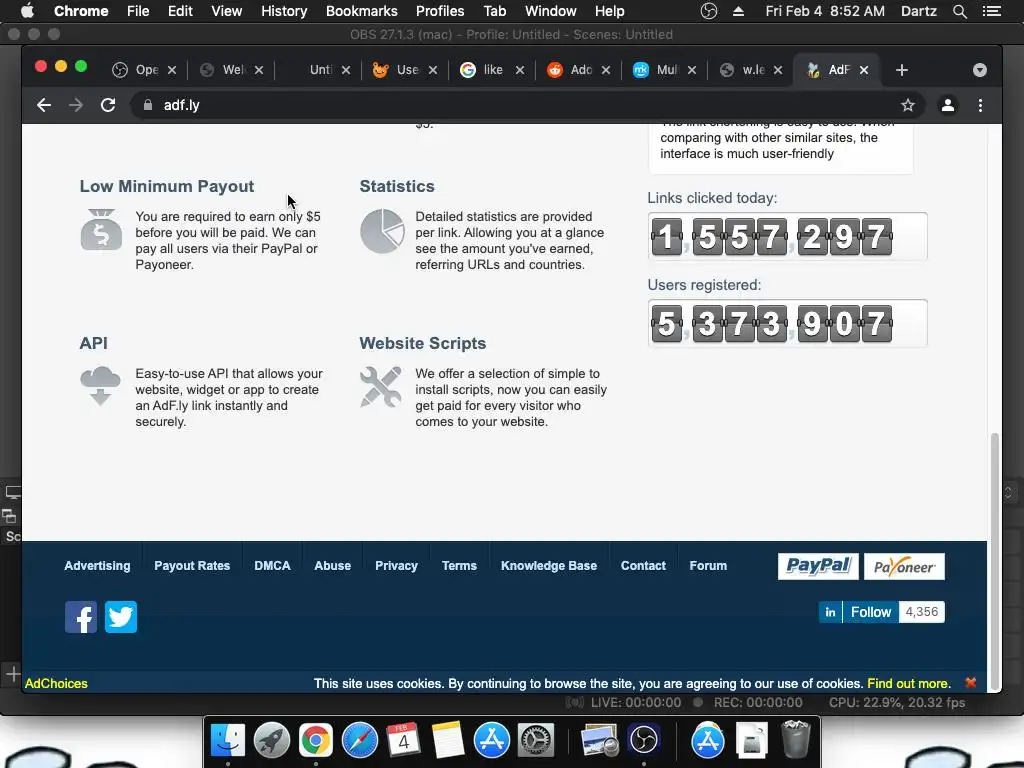Open Trash from the Dock
The image size is (1024, 768).
click(795, 739)
